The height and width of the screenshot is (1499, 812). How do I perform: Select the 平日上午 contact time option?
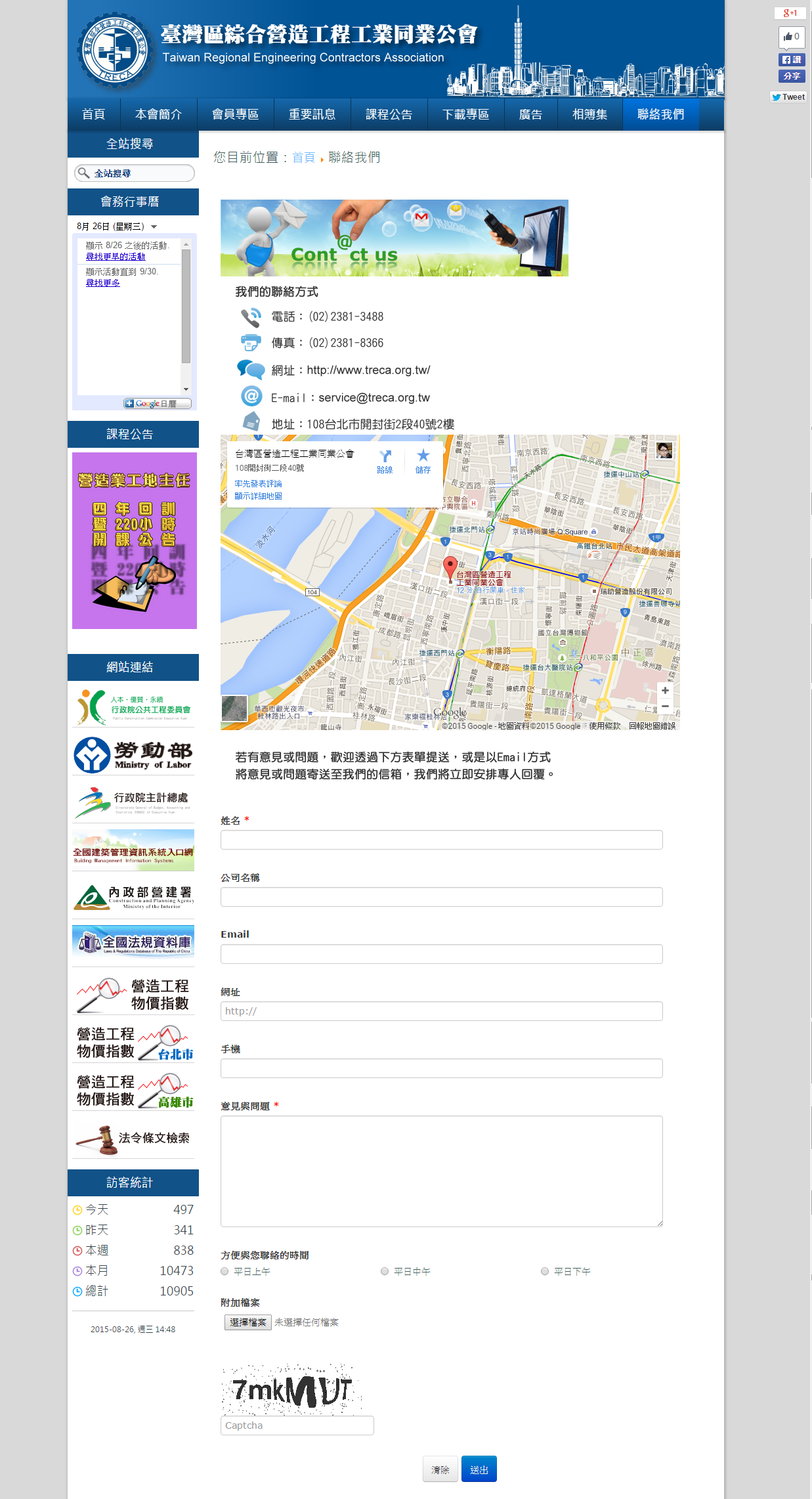click(224, 1271)
